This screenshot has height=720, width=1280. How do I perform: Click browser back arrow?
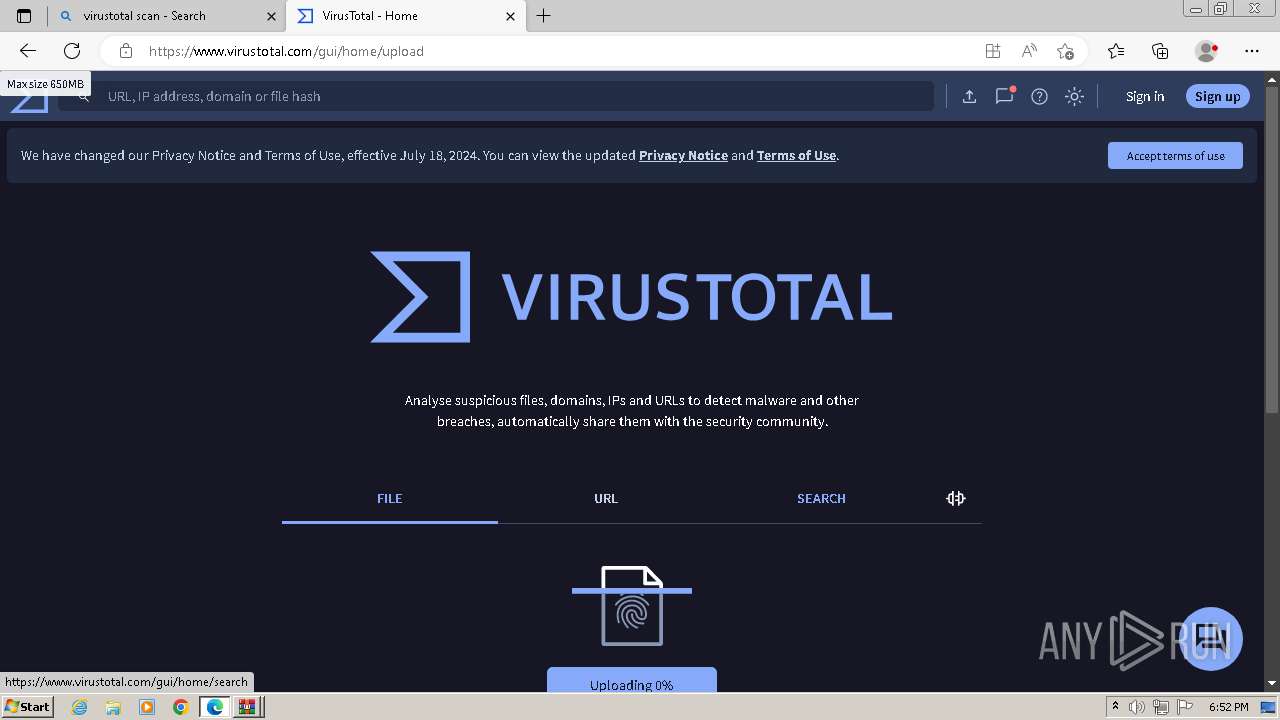click(x=28, y=51)
